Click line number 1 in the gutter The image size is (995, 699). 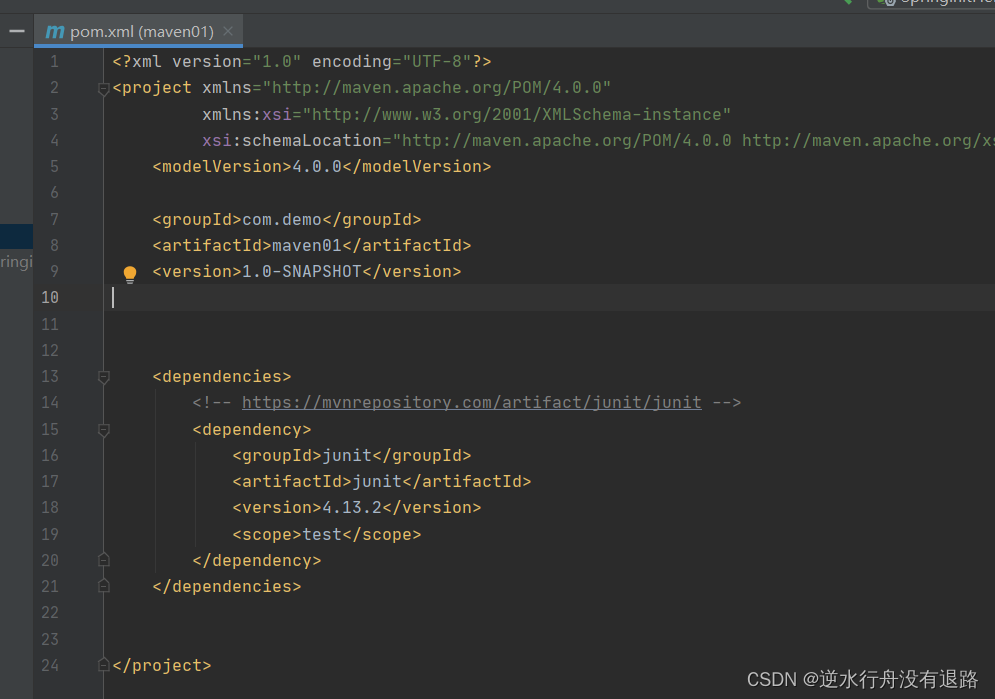55,62
